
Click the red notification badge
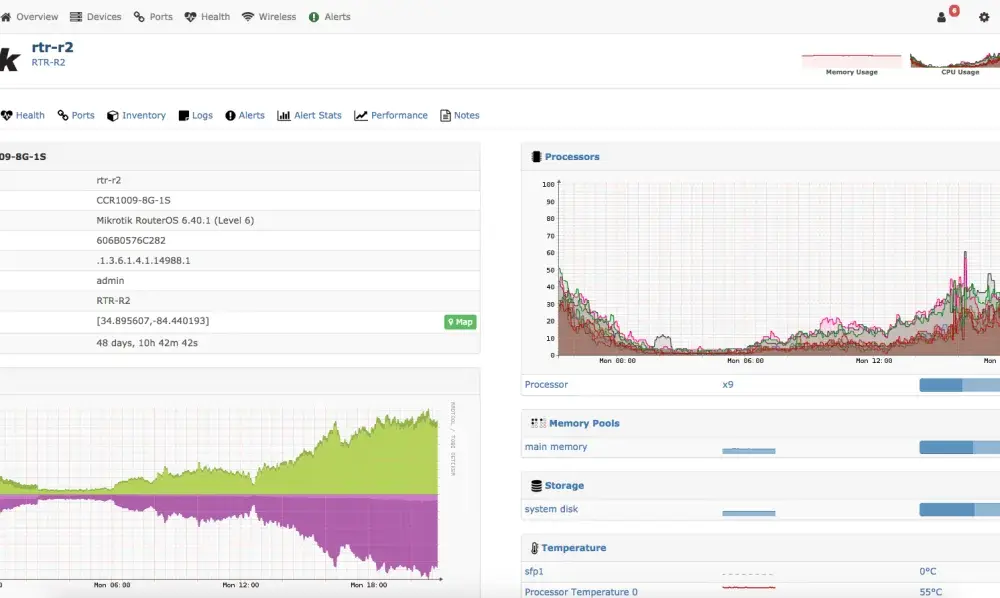pos(954,10)
